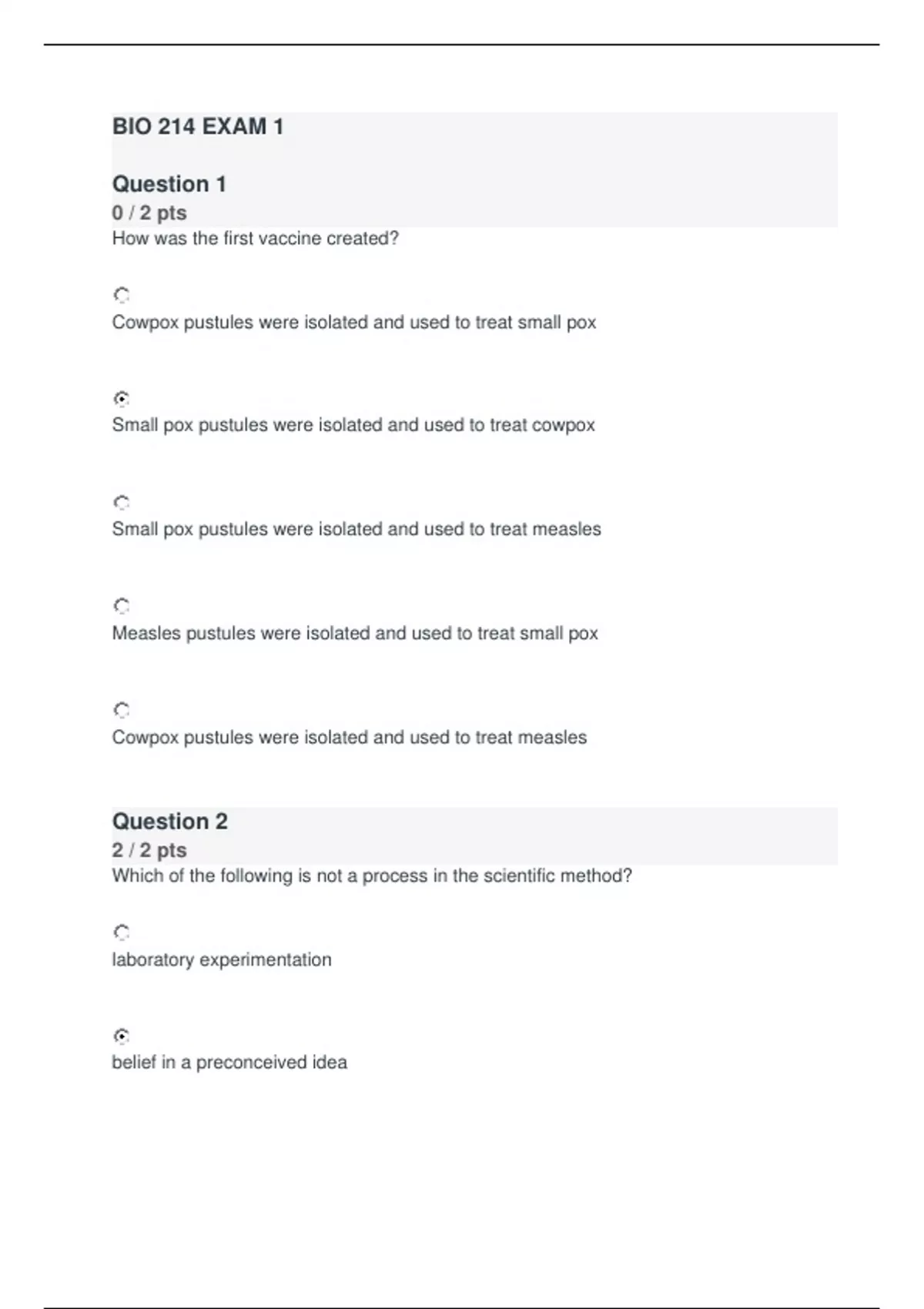Click the '0 / 2 pts' score

pos(149,213)
